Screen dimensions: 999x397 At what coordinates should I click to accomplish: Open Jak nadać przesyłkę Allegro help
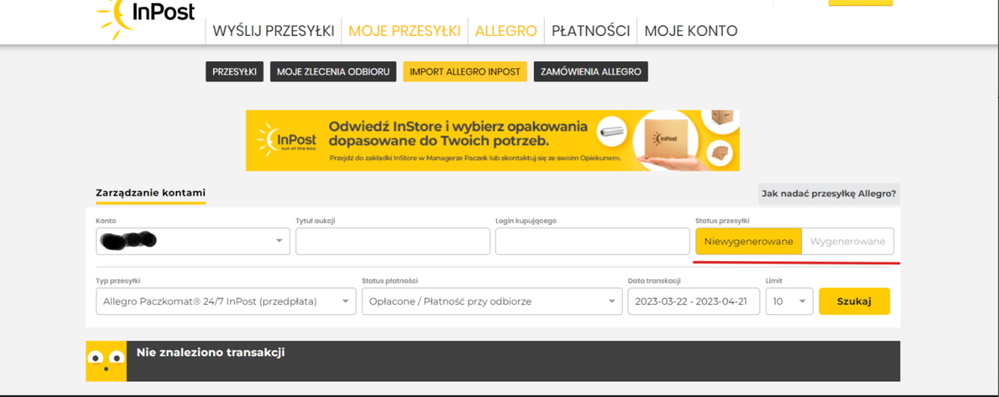click(x=829, y=194)
